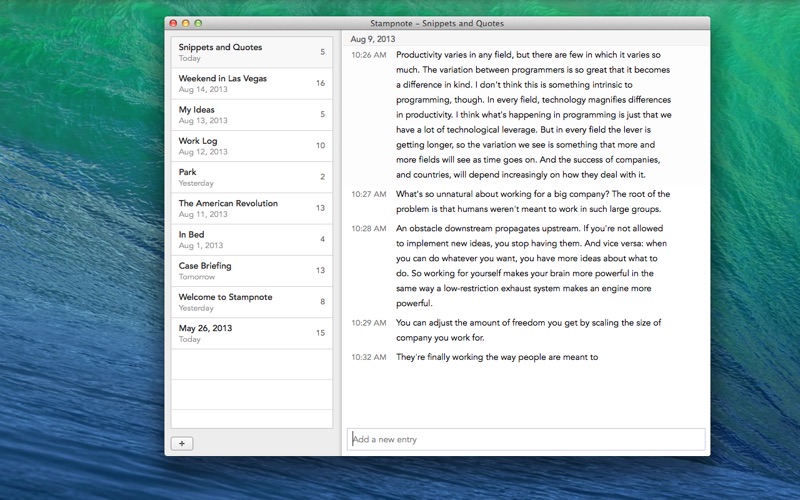Image resolution: width=800 pixels, height=500 pixels.
Task: Click the 10:29 AM timestamp
Action: (x=368, y=323)
